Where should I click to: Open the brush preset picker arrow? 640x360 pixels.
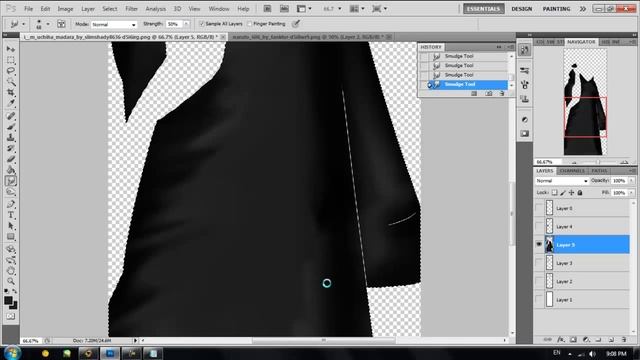click(48, 24)
